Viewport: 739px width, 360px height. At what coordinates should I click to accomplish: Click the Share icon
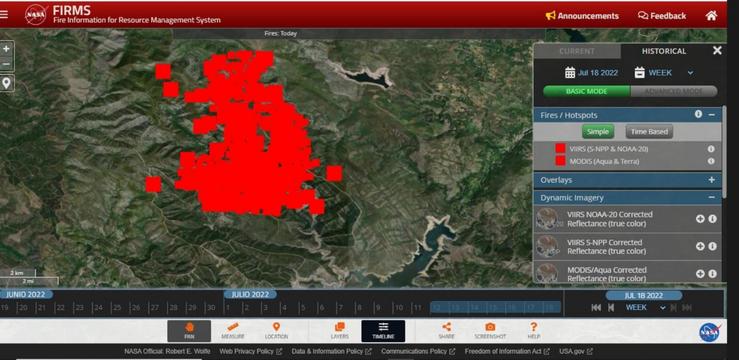(446, 331)
